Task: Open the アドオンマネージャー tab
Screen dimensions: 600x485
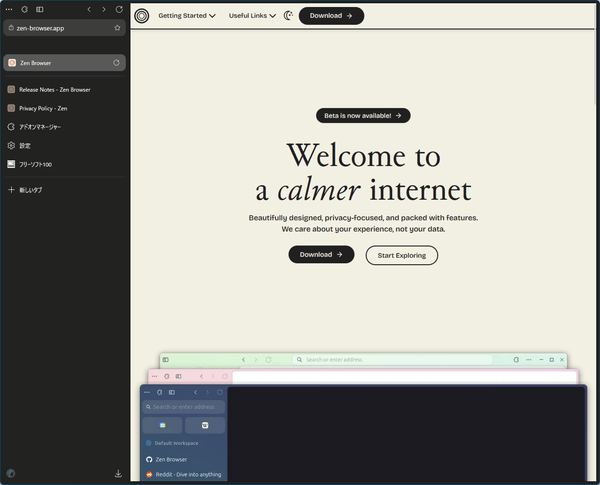Action: pyautogui.click(x=64, y=127)
